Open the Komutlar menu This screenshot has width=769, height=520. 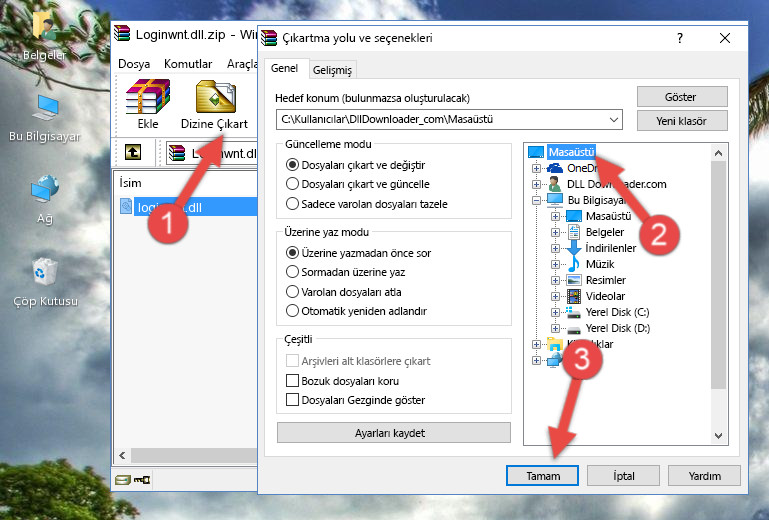coord(186,64)
